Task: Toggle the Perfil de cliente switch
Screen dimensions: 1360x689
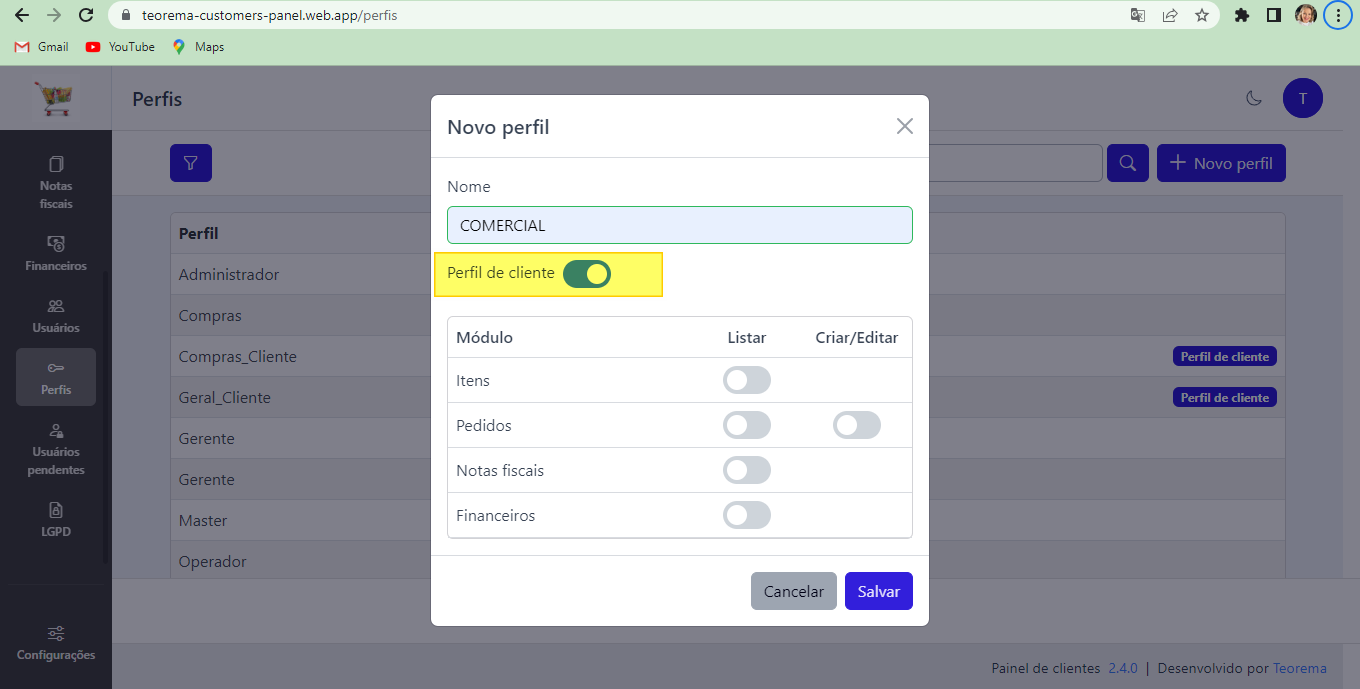Action: coord(587,274)
